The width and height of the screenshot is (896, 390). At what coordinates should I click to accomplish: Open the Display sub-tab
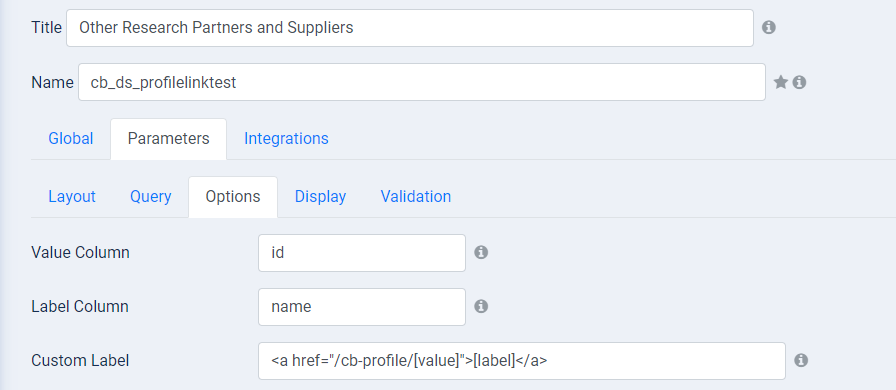click(321, 197)
